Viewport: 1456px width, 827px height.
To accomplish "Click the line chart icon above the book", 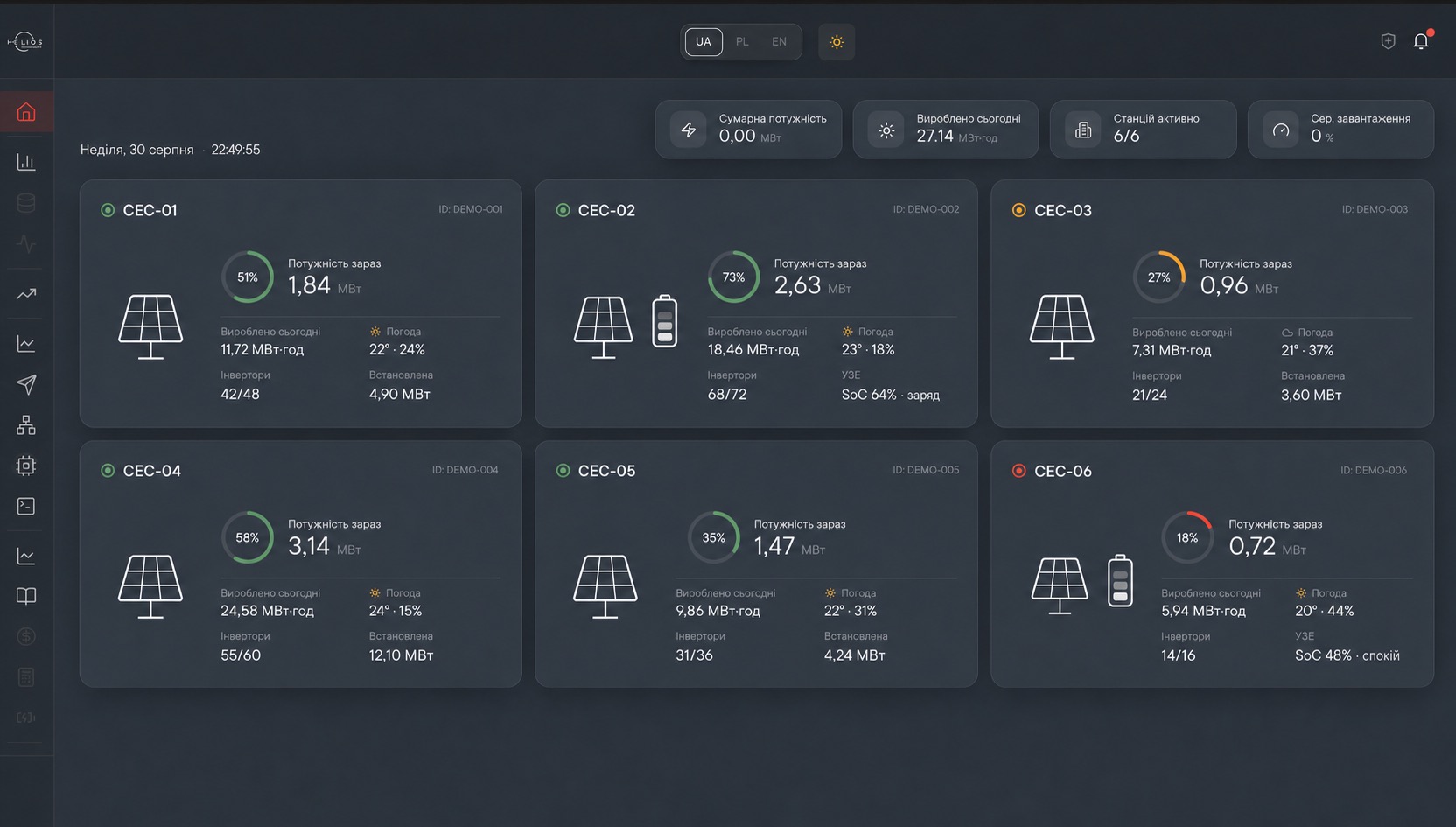I will pyautogui.click(x=26, y=556).
